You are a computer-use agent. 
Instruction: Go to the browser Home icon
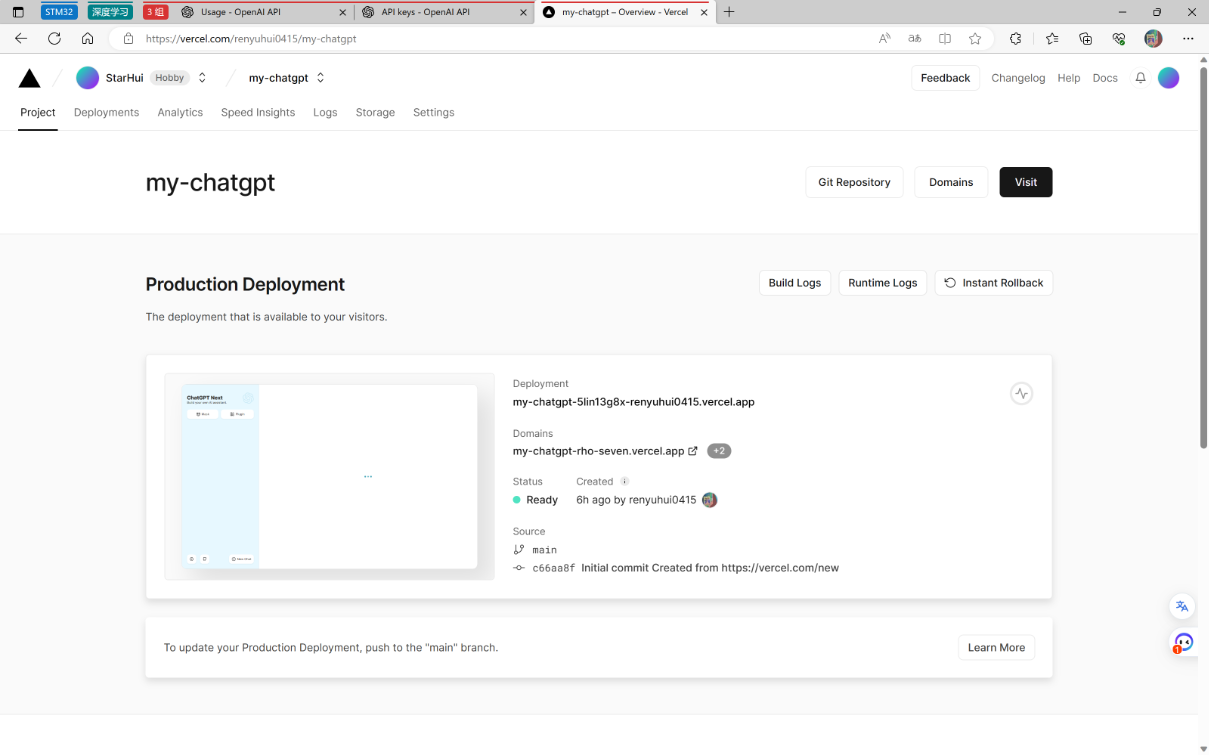(x=88, y=38)
